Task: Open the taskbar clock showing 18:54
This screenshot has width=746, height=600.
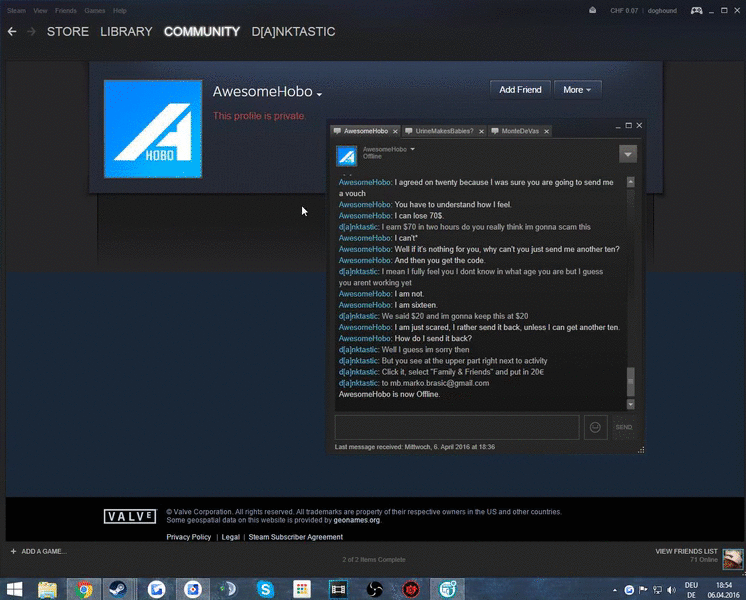Action: (724, 590)
